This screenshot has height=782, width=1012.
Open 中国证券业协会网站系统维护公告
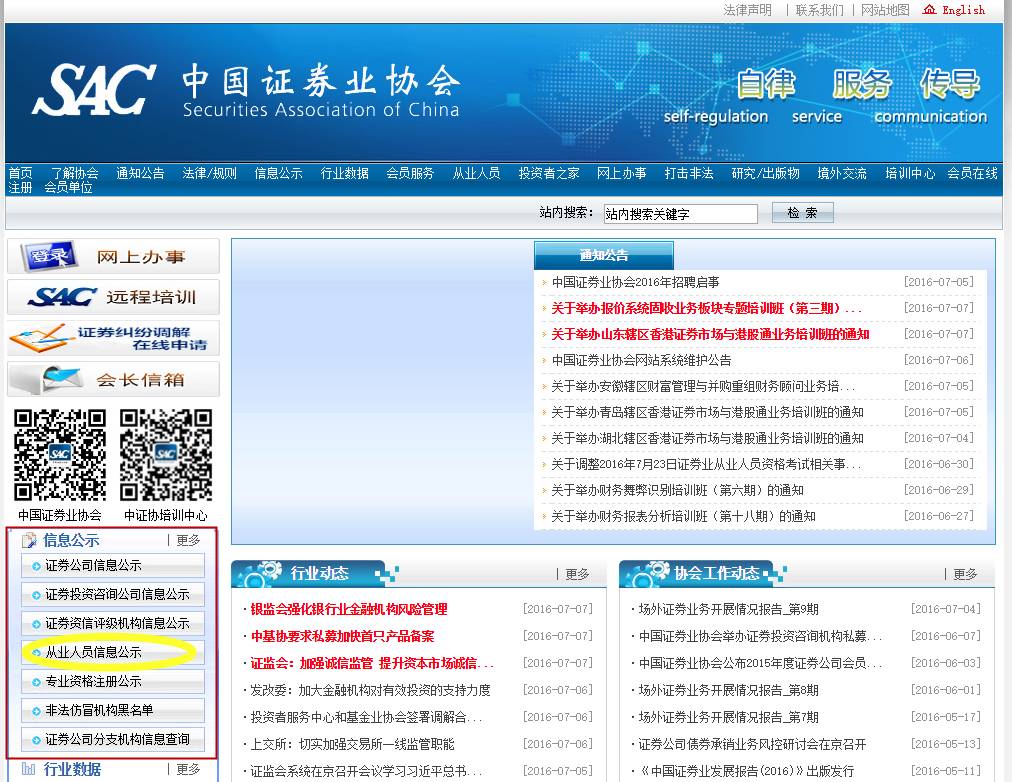point(642,360)
